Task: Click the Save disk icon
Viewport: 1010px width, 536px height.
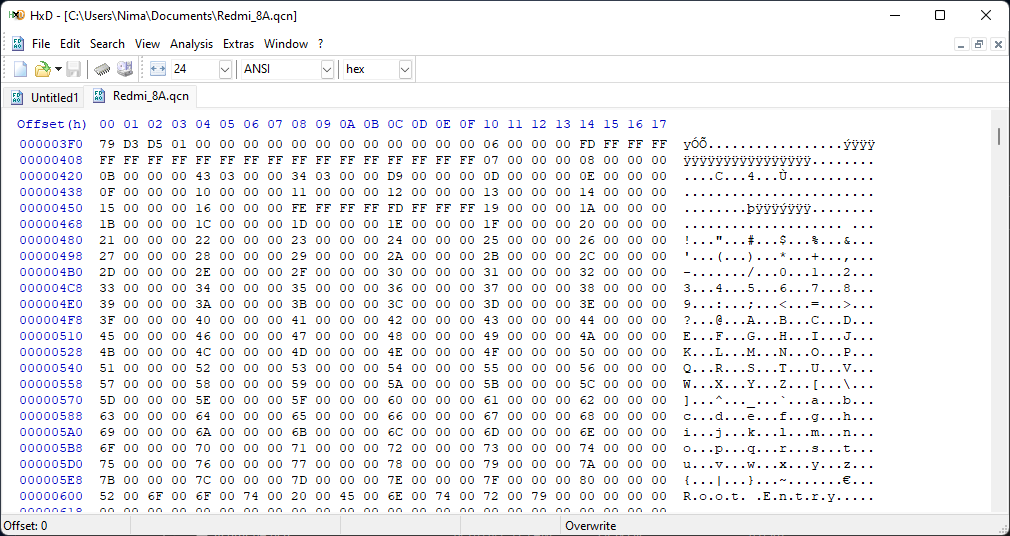Action: [x=73, y=69]
